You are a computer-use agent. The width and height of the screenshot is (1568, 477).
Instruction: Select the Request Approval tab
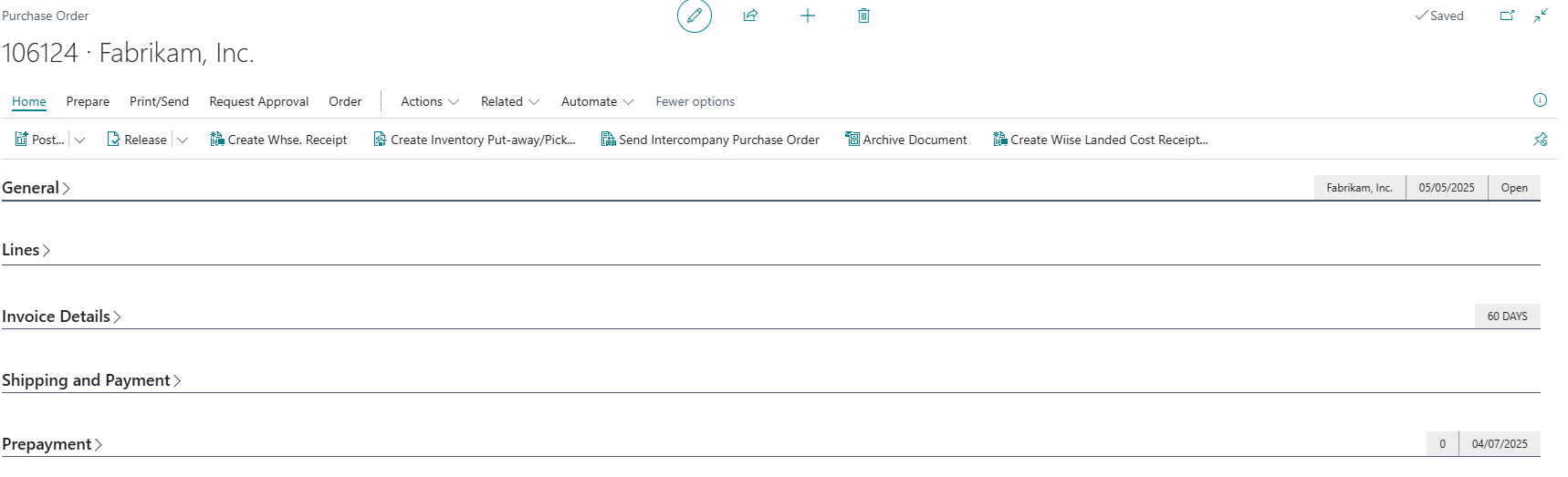258,101
